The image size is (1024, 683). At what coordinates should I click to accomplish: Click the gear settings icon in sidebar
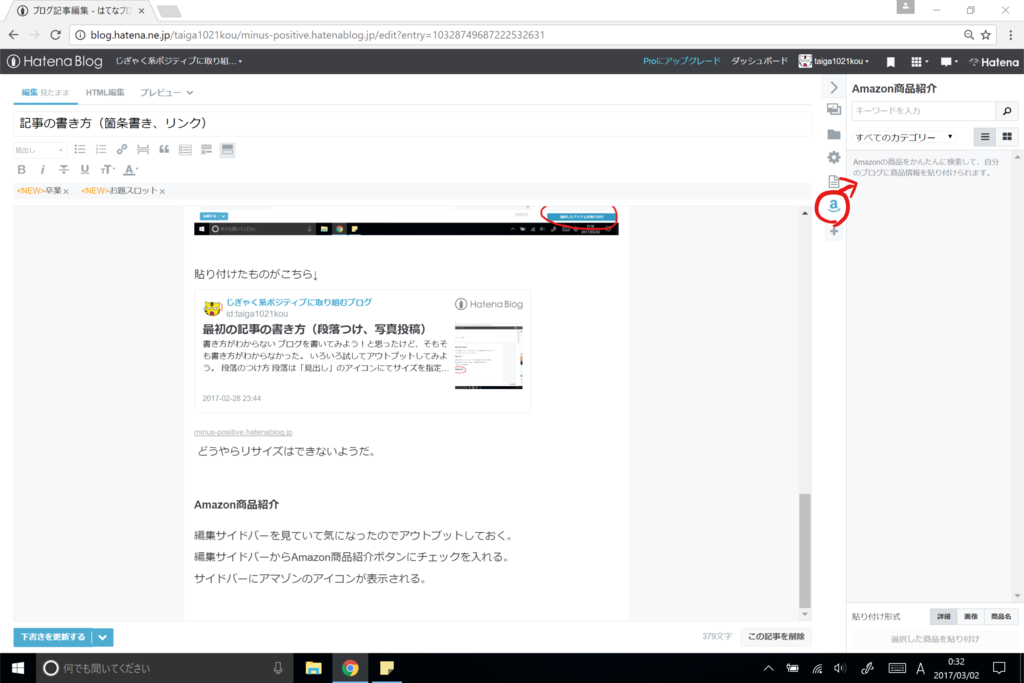tap(833, 157)
